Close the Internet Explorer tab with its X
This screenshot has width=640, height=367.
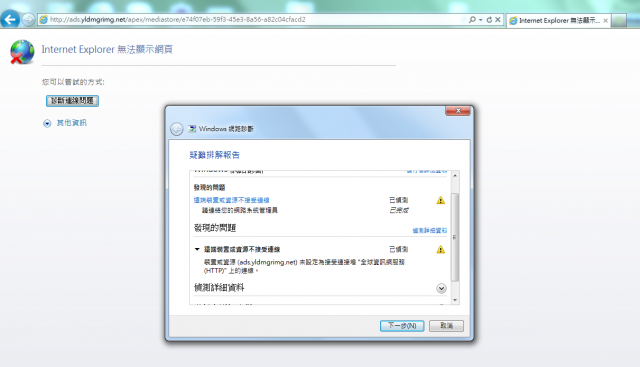click(605, 20)
